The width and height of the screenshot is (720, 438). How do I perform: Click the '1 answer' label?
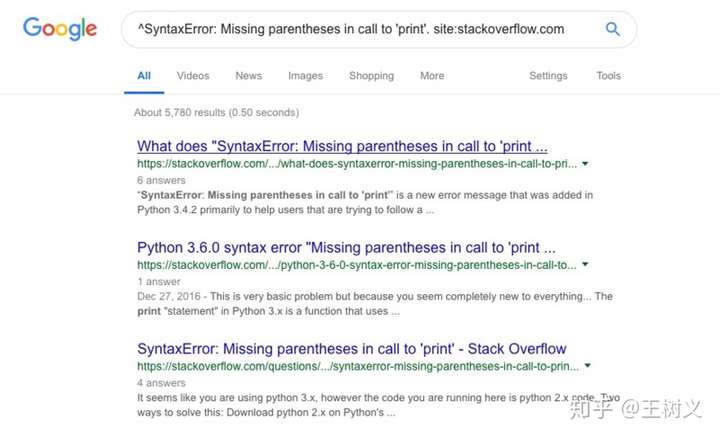pyautogui.click(x=158, y=281)
